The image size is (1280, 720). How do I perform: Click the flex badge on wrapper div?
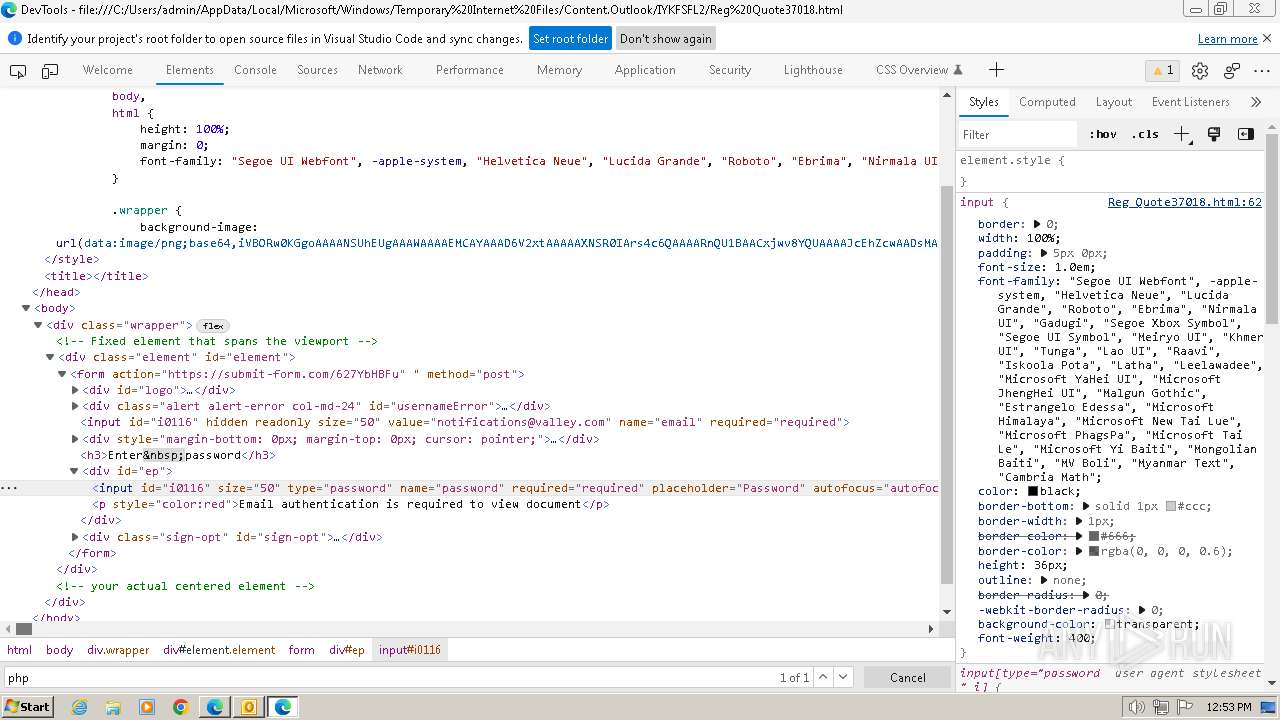(213, 326)
